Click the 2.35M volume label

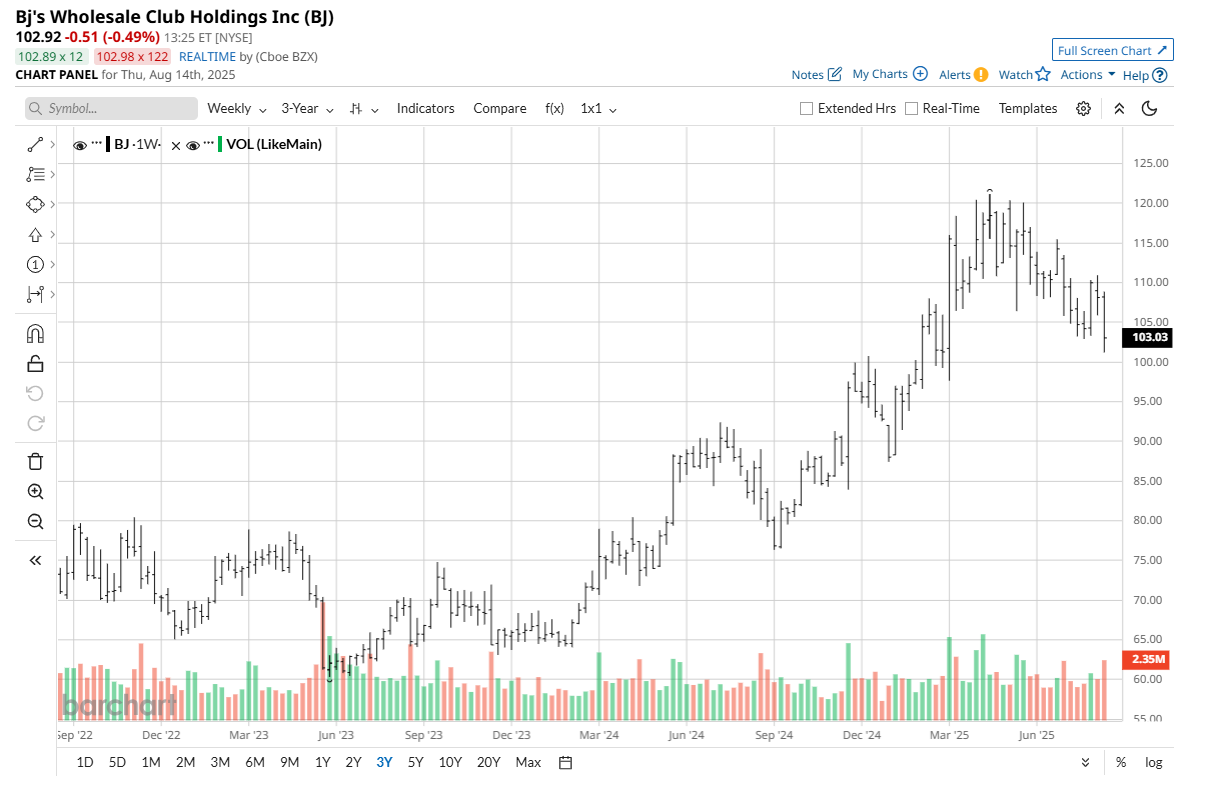pyautogui.click(x=1148, y=660)
